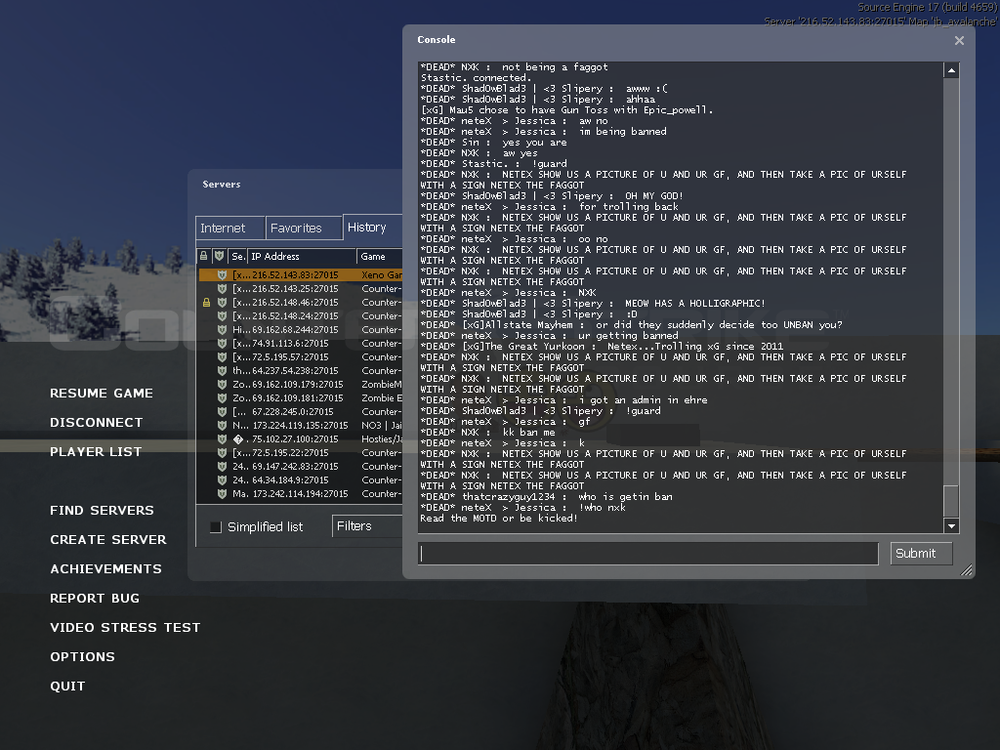Click VAC shield icon on 216.52.143.25 row
The image size is (1000, 750).
pos(222,288)
